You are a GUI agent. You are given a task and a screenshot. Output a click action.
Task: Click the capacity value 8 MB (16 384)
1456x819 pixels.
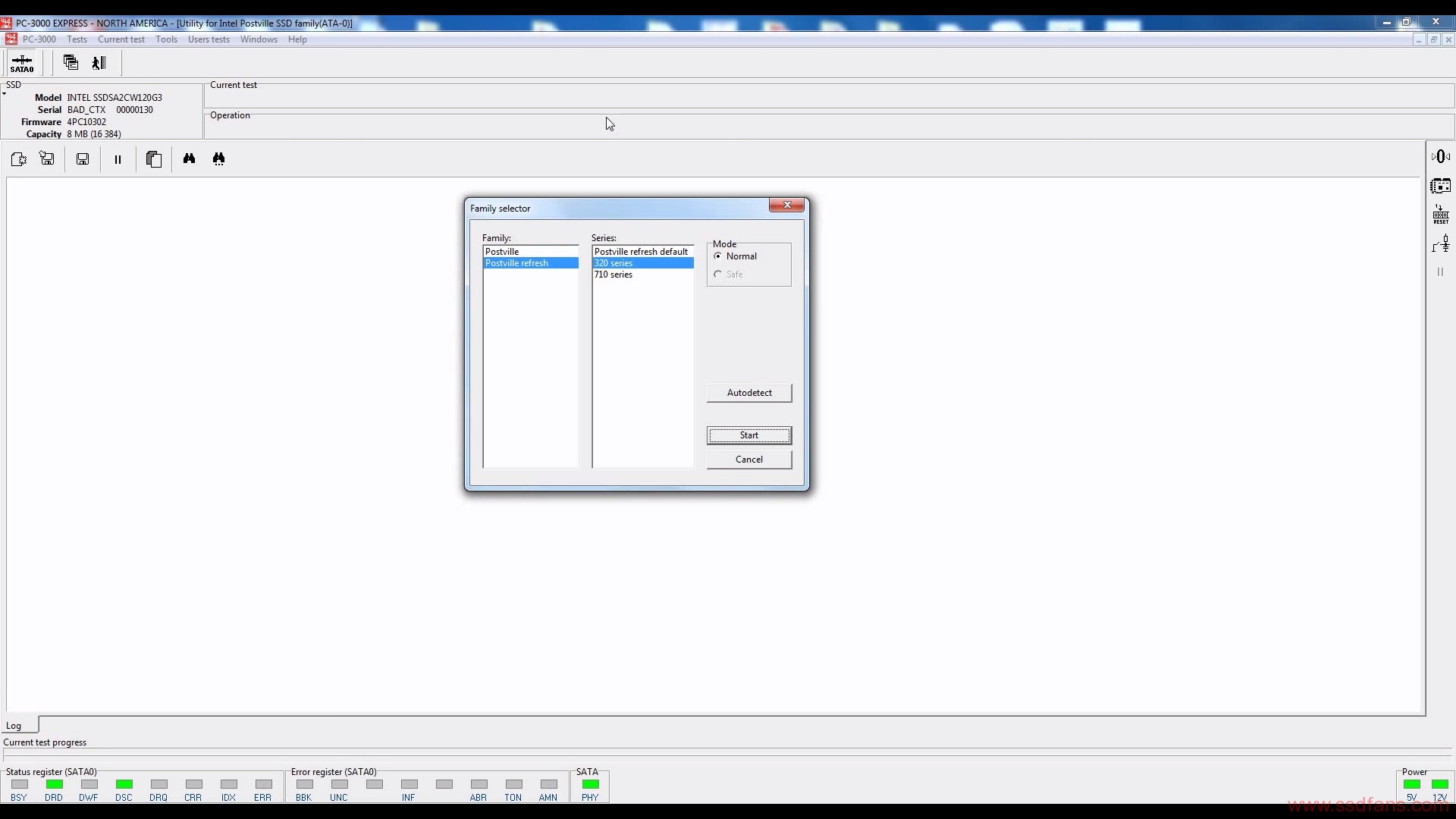94,134
